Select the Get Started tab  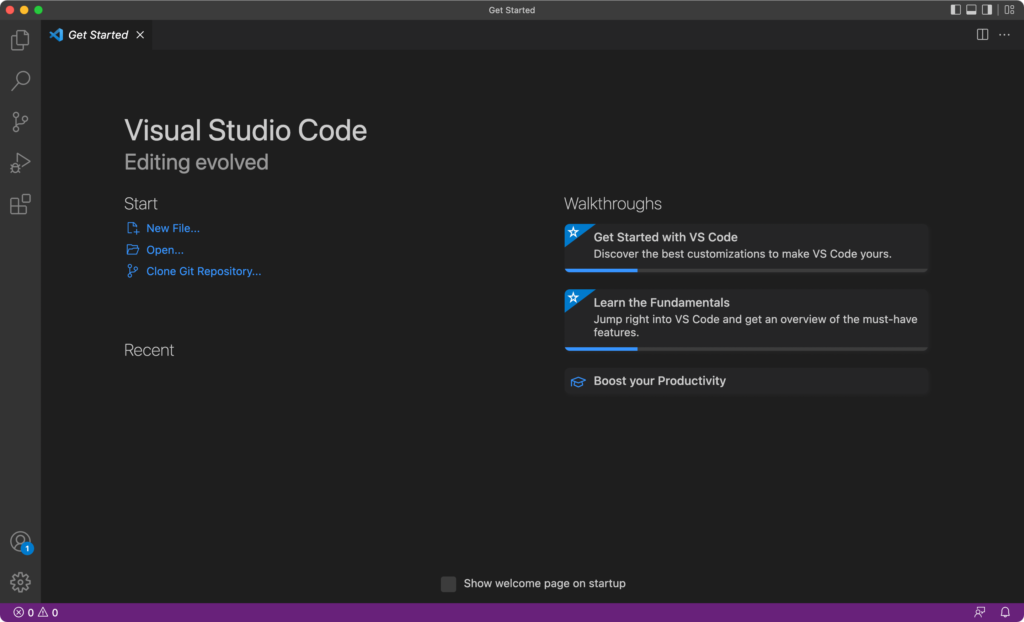(96, 33)
